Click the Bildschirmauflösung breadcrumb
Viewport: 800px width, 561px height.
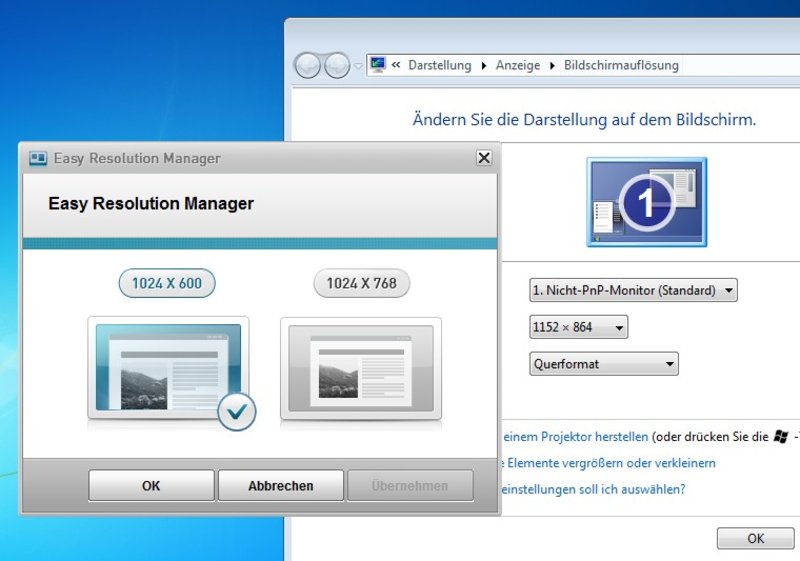pyautogui.click(x=621, y=65)
